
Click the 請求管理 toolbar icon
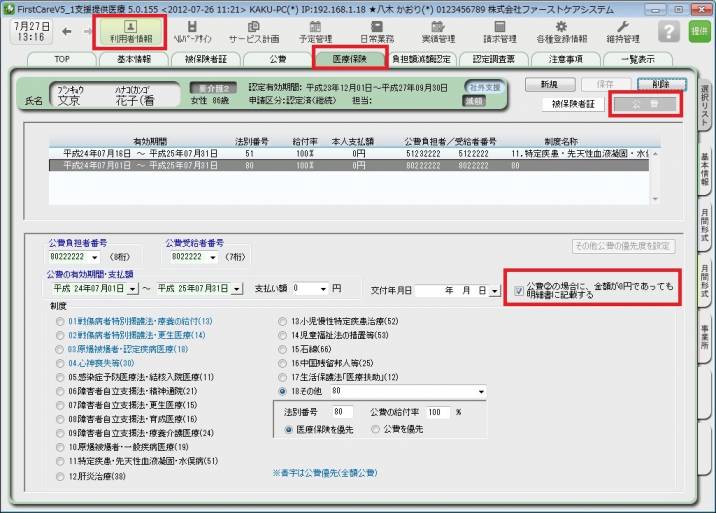[499, 31]
